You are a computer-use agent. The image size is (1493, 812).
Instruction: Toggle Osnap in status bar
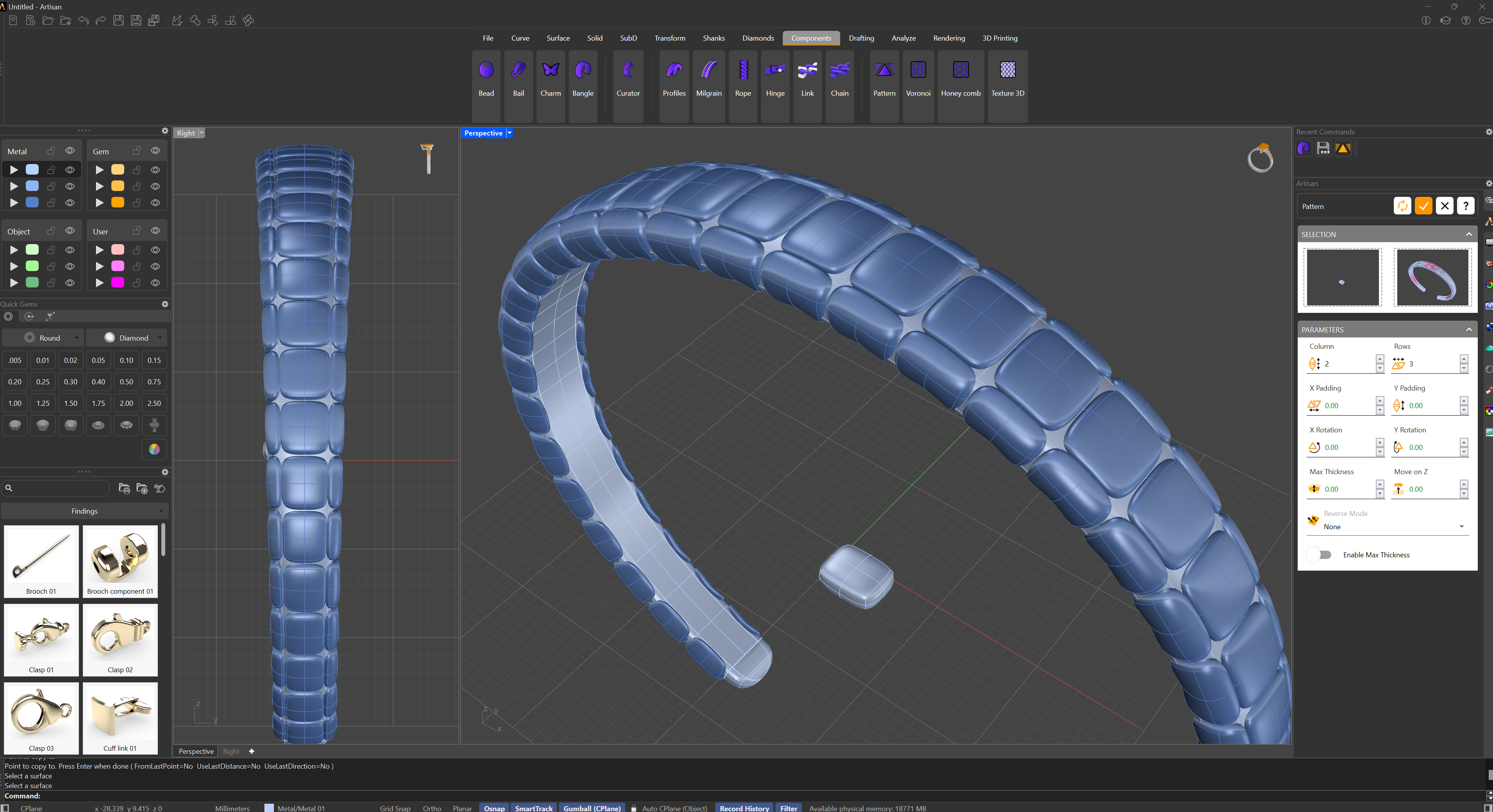click(x=495, y=808)
